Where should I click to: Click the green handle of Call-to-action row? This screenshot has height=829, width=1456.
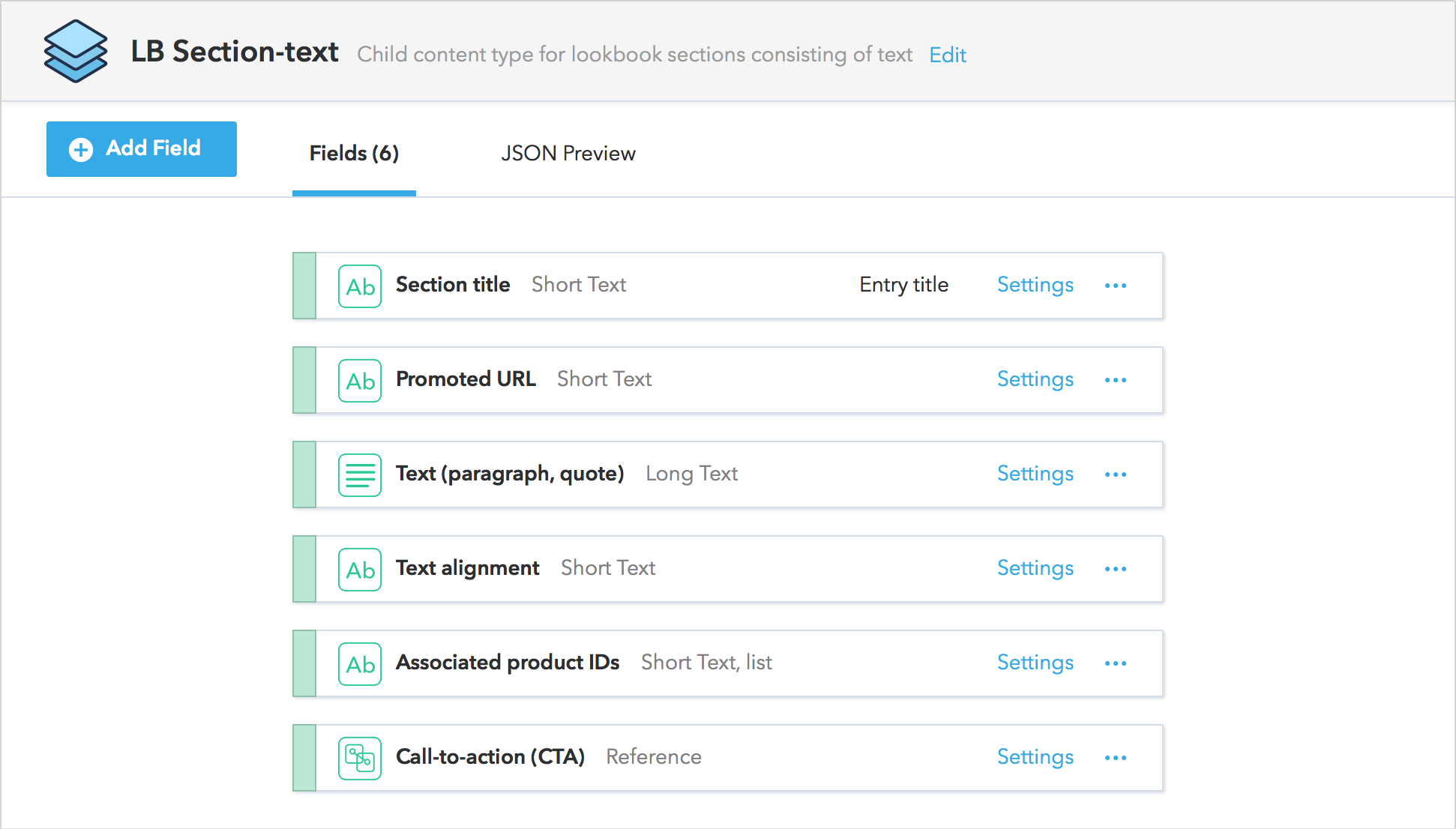304,758
